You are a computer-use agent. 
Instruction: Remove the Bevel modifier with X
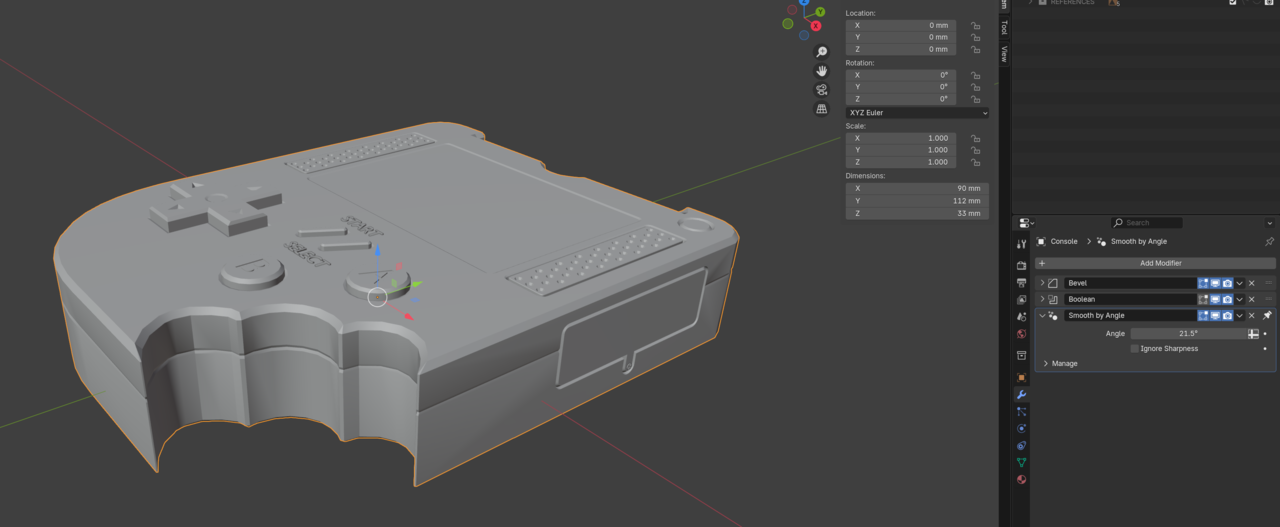[x=1251, y=283]
